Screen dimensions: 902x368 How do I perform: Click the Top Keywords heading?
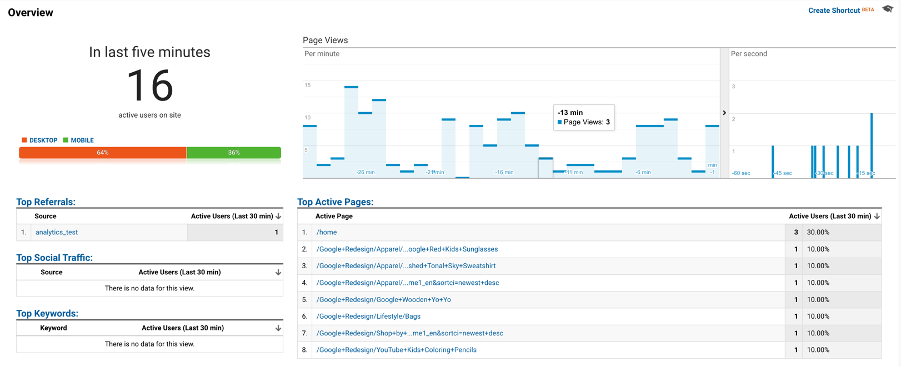click(x=47, y=313)
